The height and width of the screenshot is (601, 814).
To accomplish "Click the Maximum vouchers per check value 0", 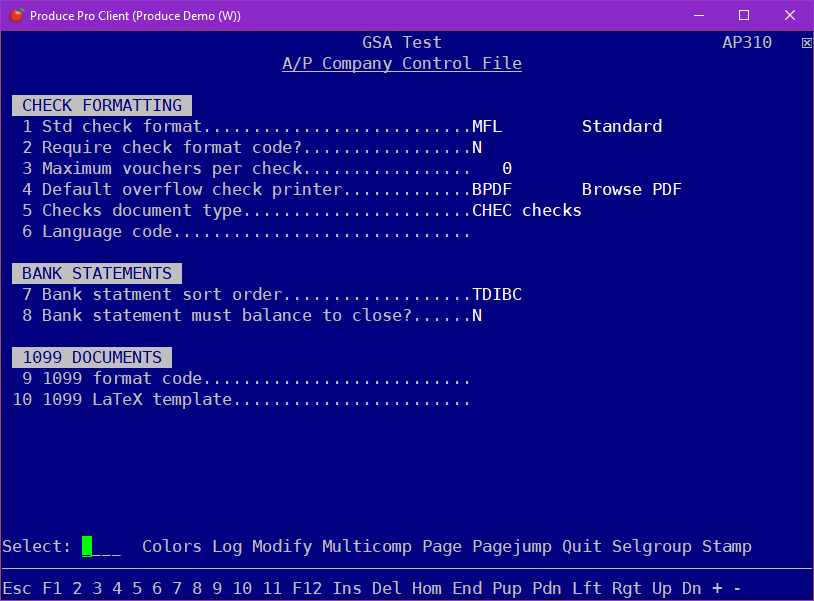I will [507, 168].
